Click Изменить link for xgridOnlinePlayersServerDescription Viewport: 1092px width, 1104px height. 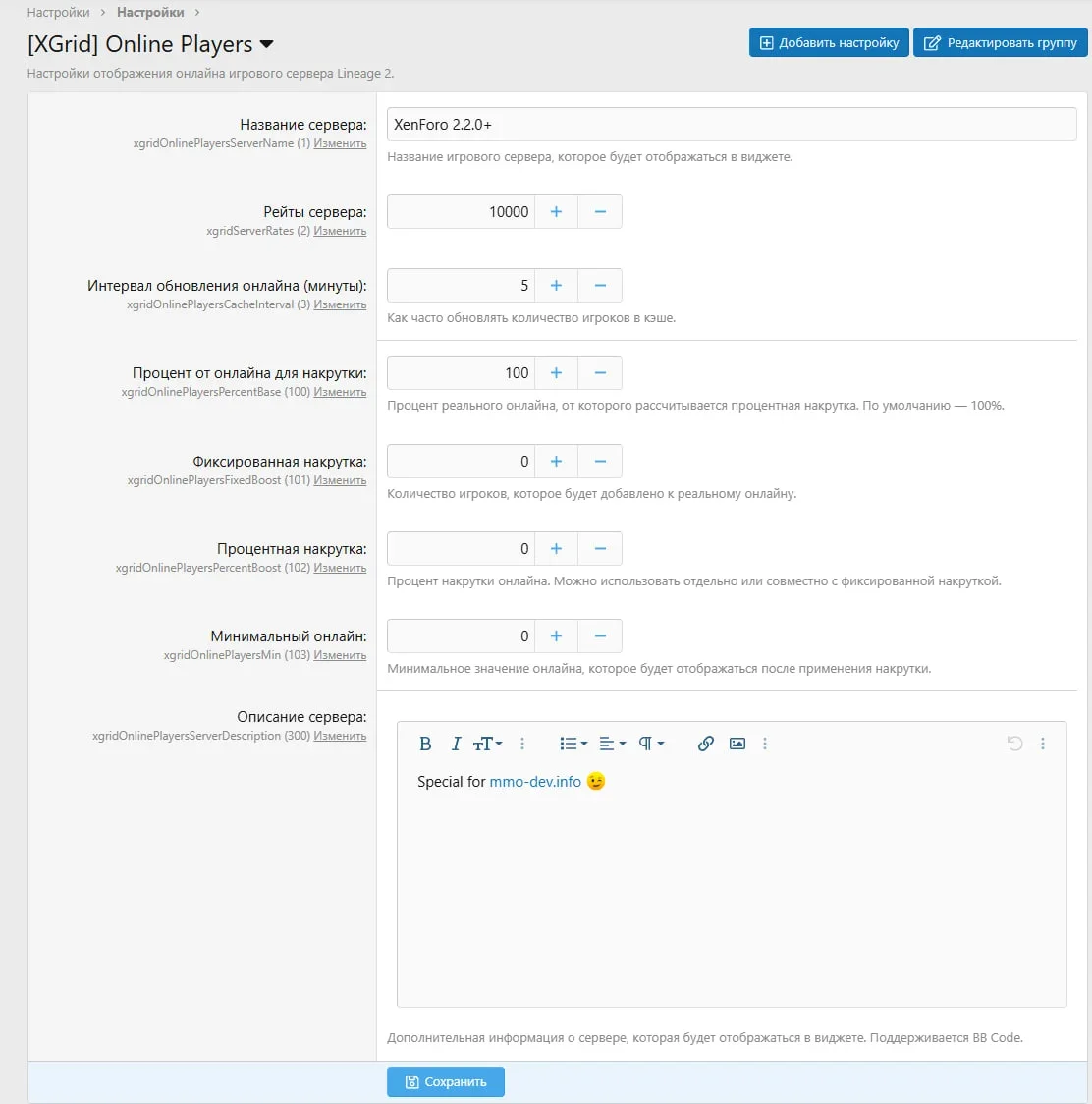click(x=340, y=736)
